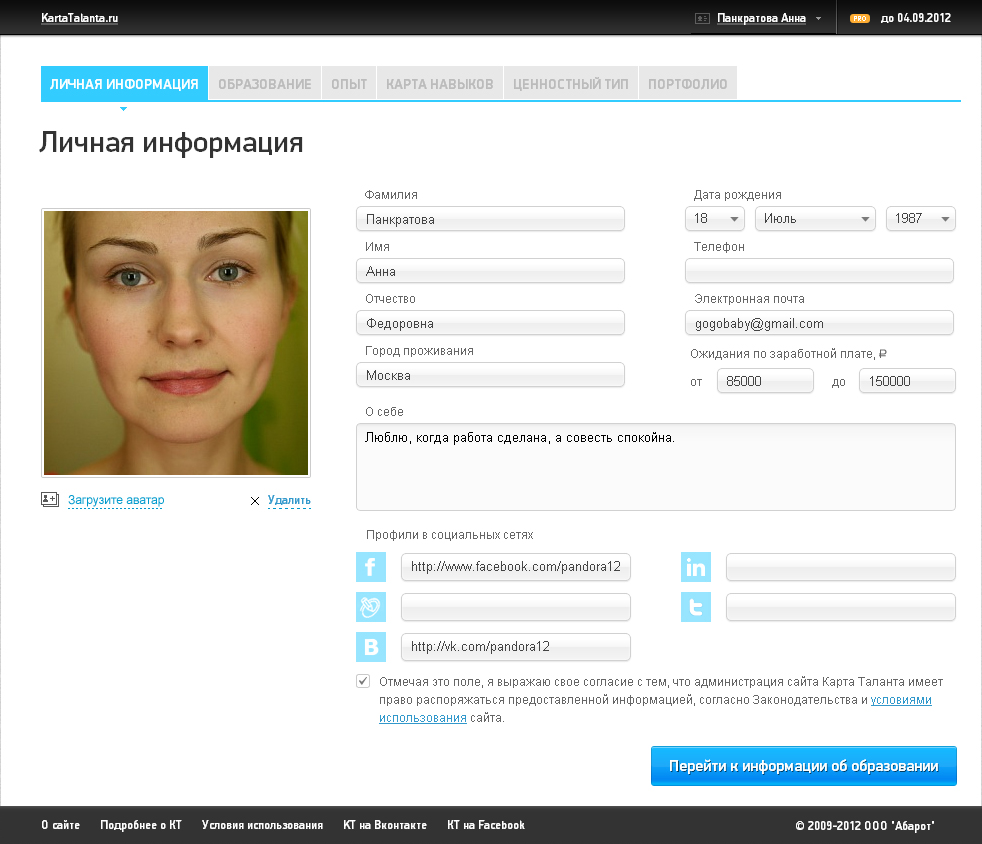
Task: Click the Город проживания field with Москва
Action: click(490, 375)
